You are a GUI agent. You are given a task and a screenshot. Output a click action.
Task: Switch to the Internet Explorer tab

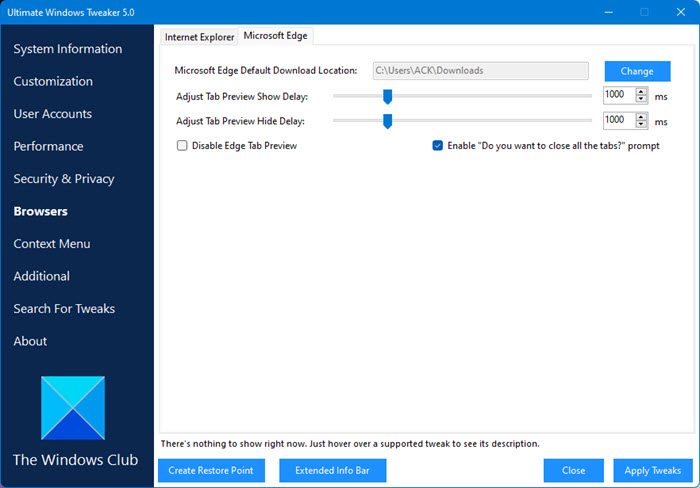pyautogui.click(x=199, y=37)
